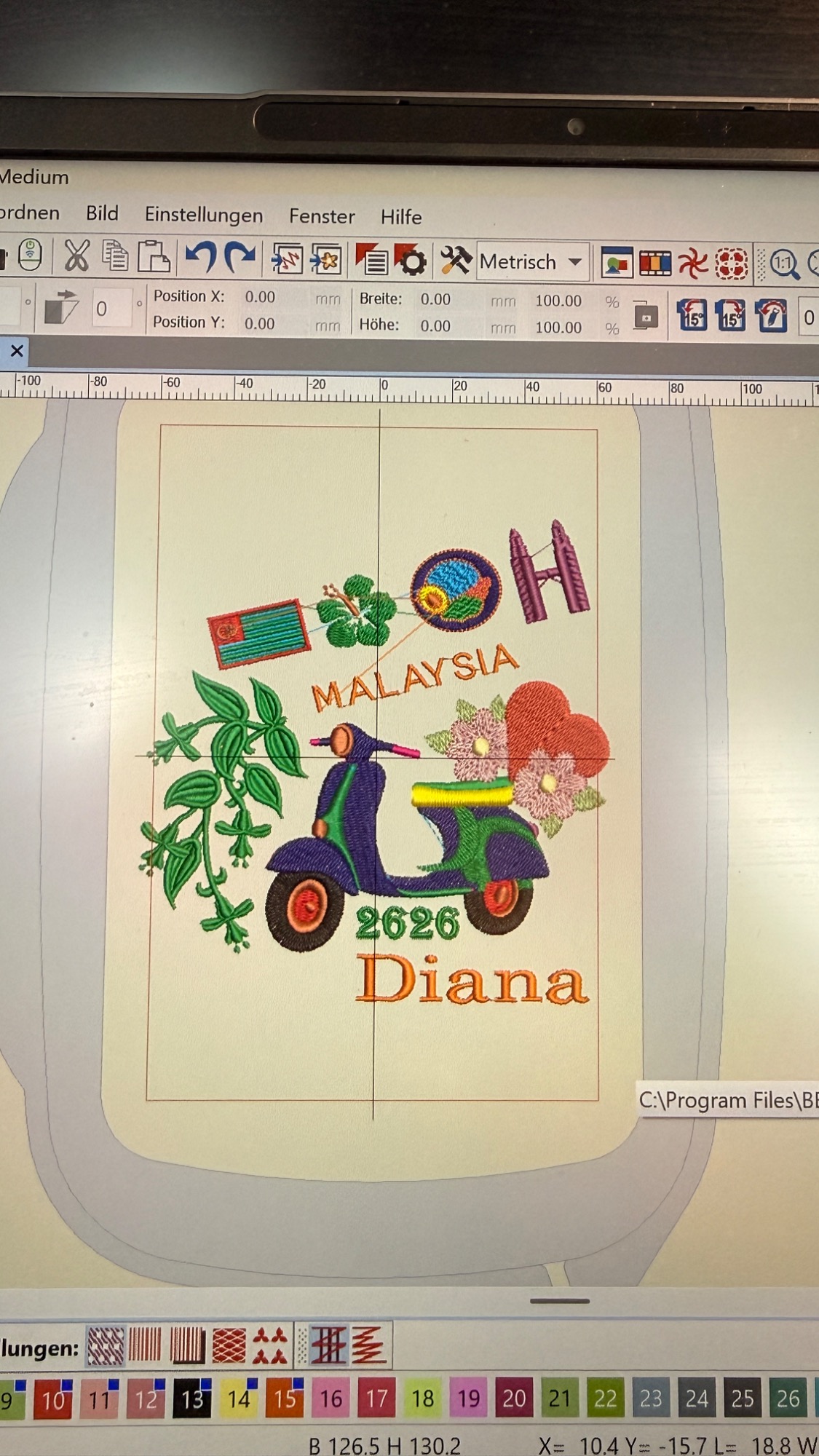819x1456 pixels.
Task: Undo the last action with blue arrow
Action: pos(200,258)
